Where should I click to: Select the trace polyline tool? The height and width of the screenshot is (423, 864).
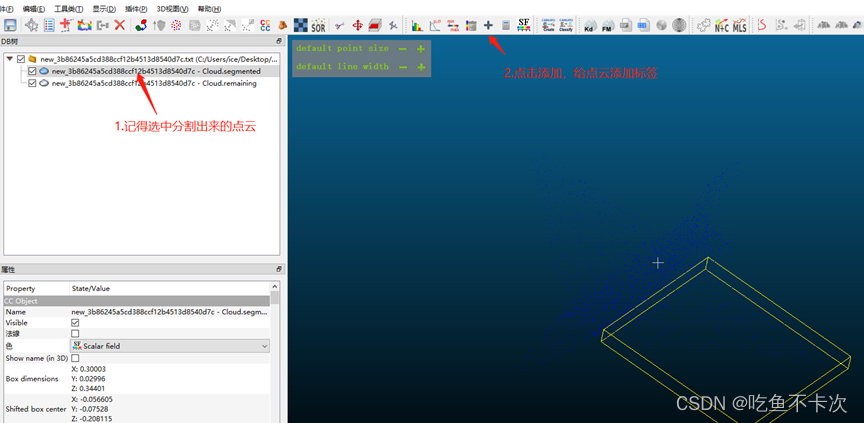click(67, 25)
